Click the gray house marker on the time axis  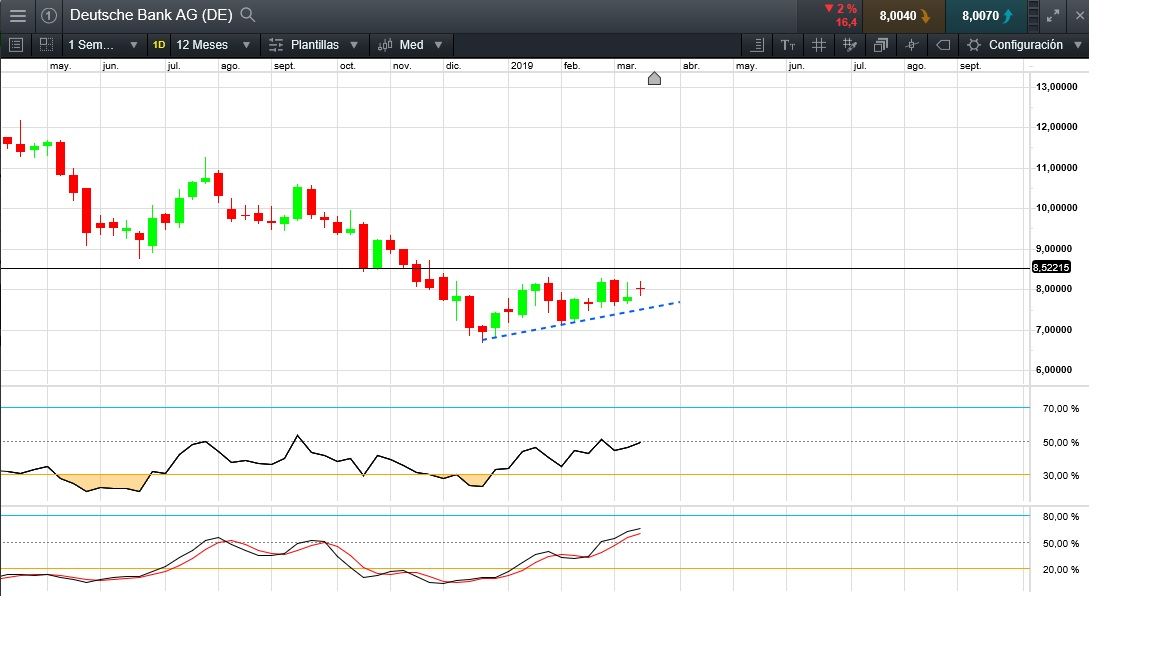point(655,79)
